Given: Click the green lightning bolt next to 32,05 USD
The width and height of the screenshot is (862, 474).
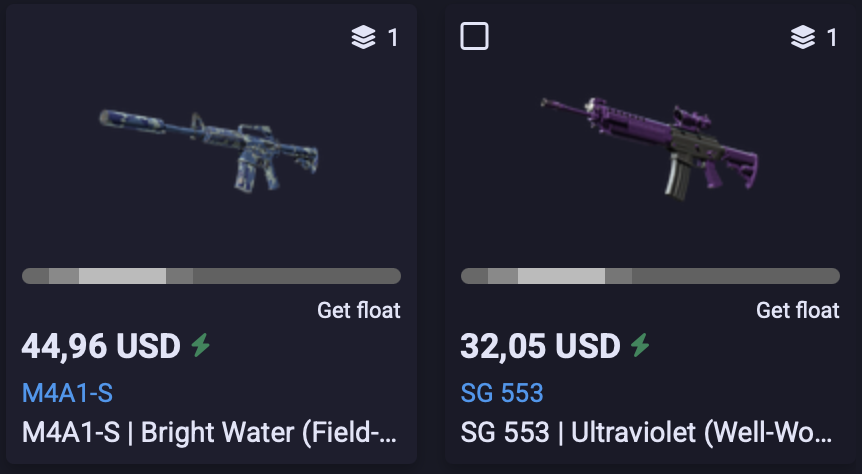Looking at the screenshot, I should 640,346.
